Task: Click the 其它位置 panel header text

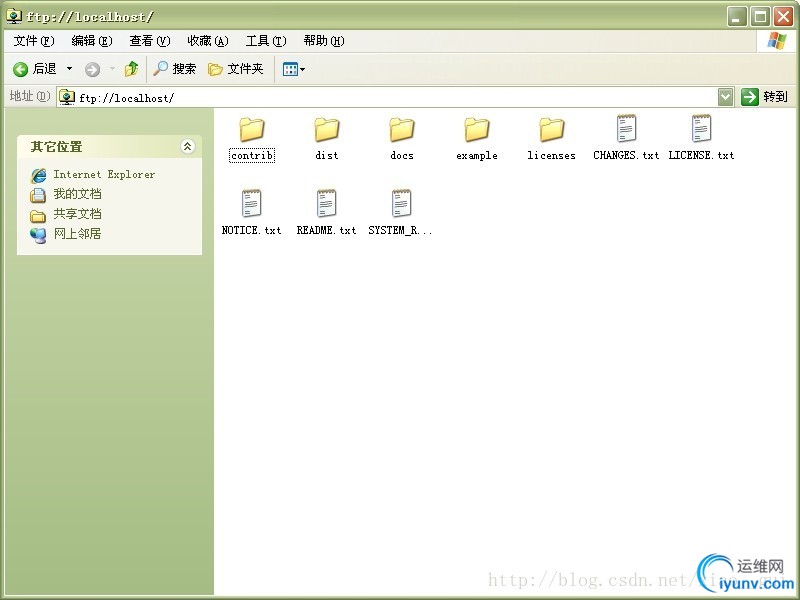Action: tap(57, 147)
